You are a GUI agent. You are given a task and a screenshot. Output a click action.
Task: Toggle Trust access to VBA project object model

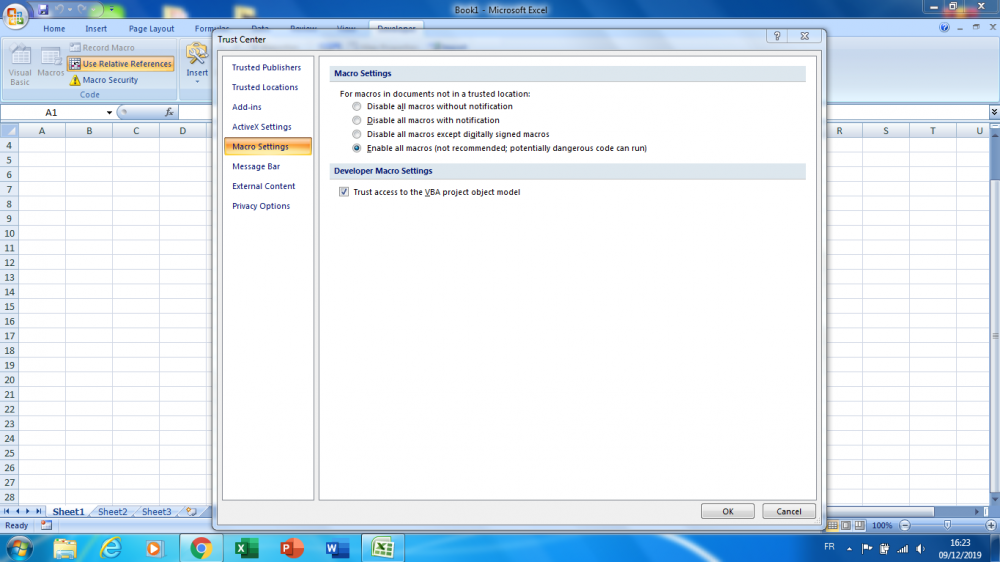[344, 192]
